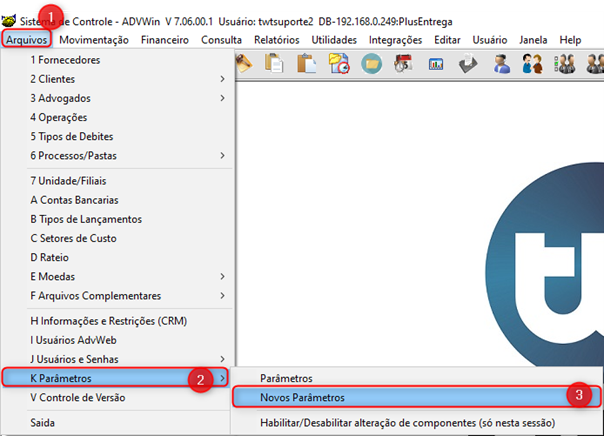This screenshot has width=604, height=436.
Task: Open the Integrações menu
Action: 395,40
